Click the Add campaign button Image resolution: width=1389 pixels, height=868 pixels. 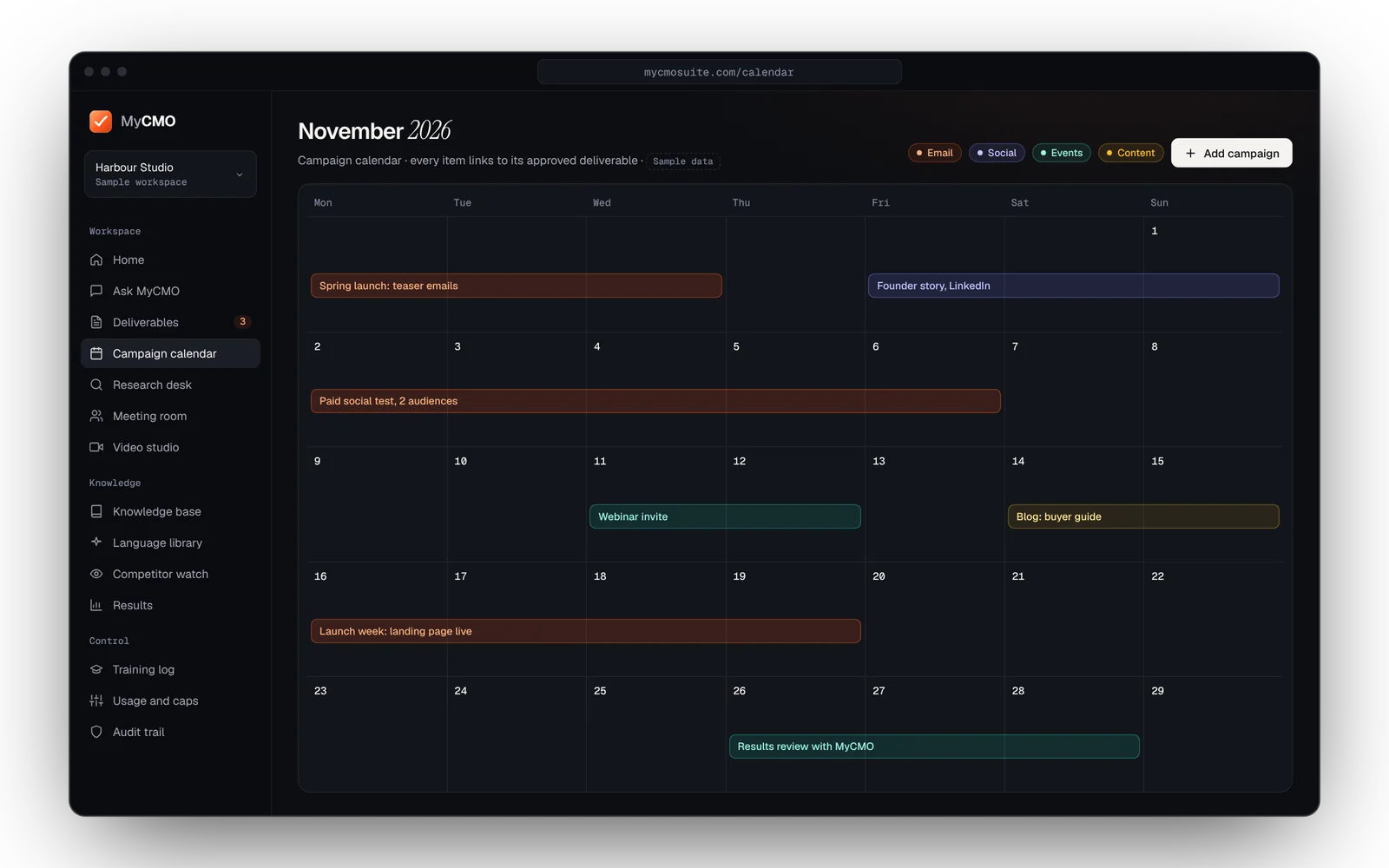(x=1231, y=153)
